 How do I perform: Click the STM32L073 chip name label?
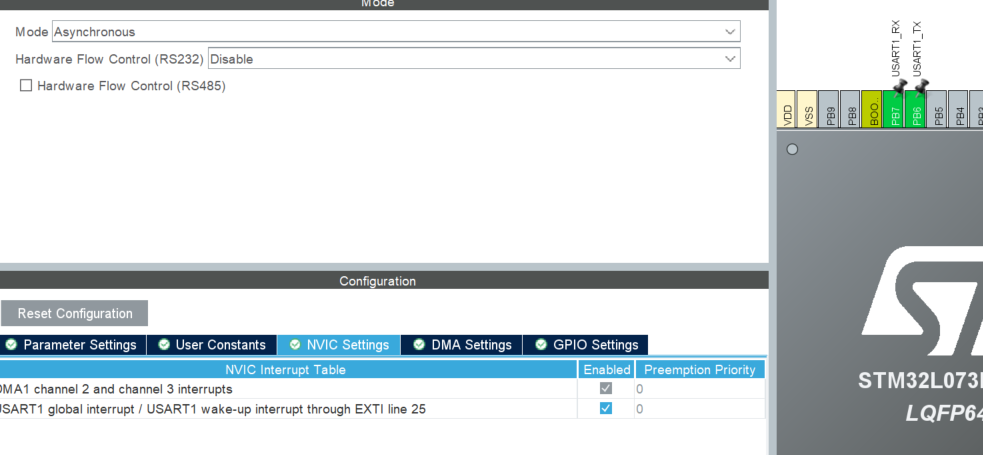[920, 380]
